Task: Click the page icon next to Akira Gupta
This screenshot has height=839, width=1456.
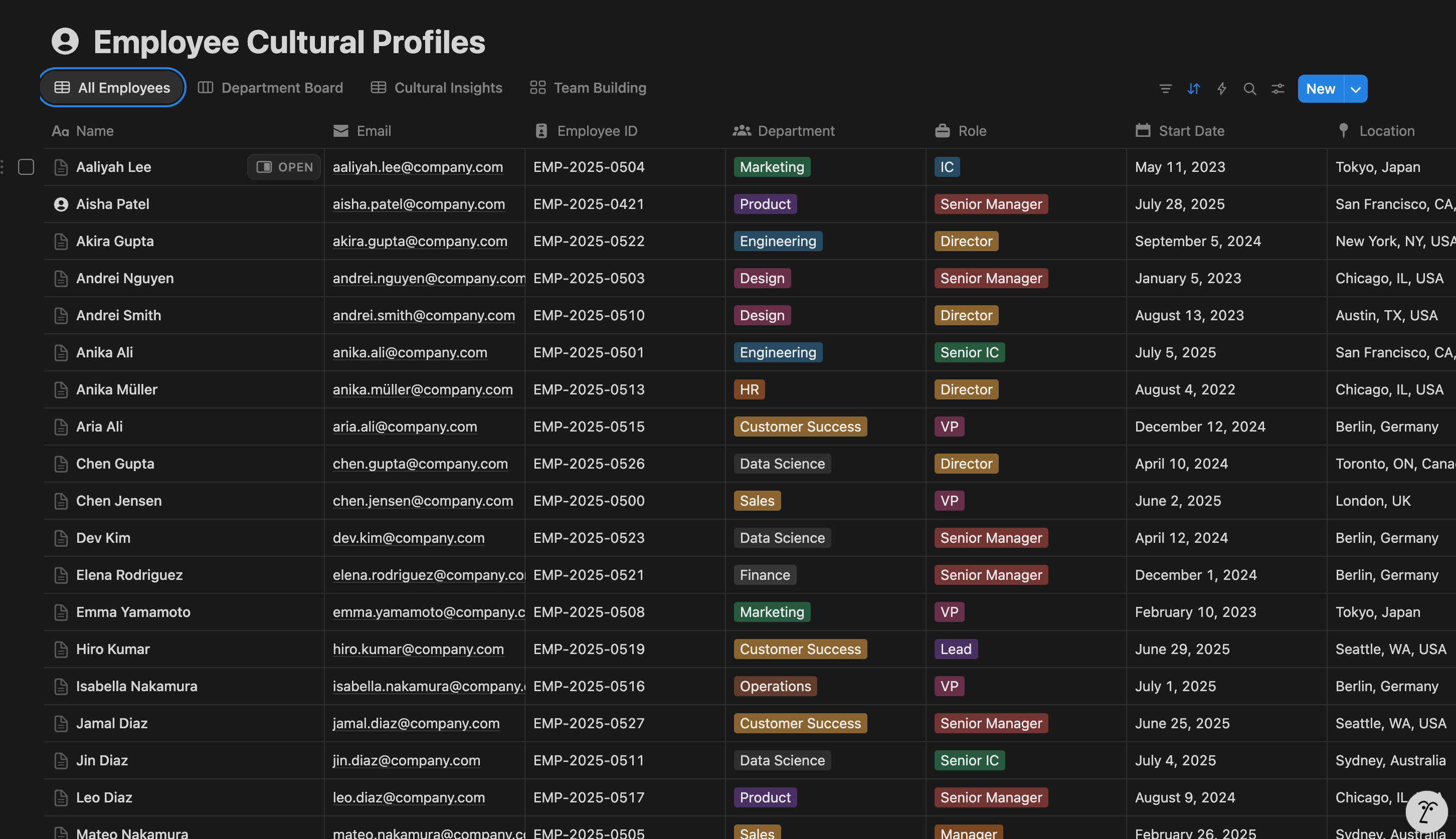Action: [61, 242]
